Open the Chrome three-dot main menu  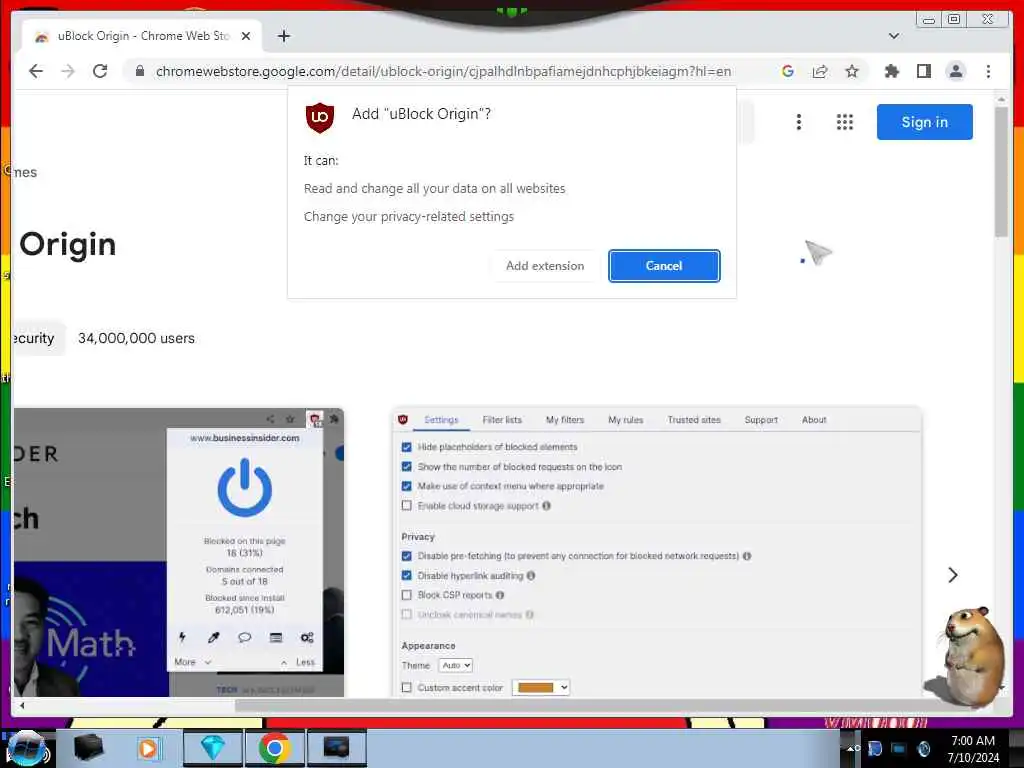(988, 71)
